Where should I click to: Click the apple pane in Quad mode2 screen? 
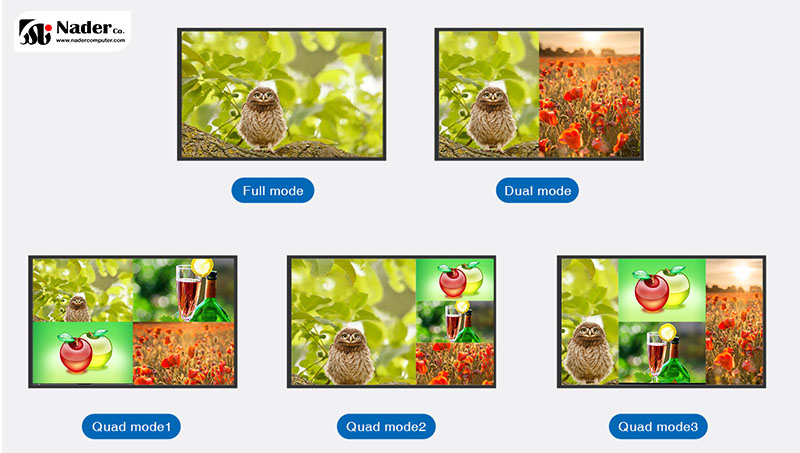click(455, 280)
